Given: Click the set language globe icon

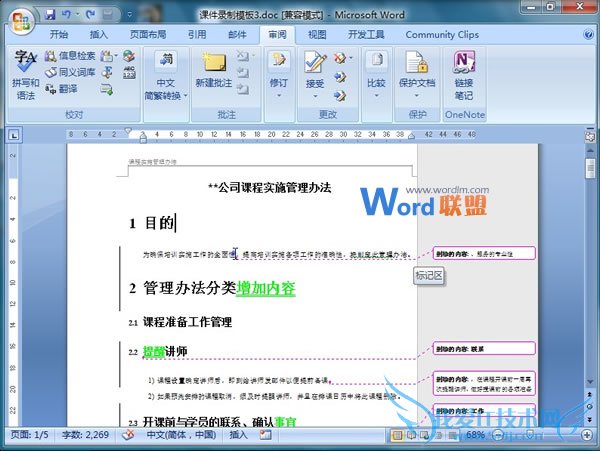Looking at the screenshot, I should 129,56.
